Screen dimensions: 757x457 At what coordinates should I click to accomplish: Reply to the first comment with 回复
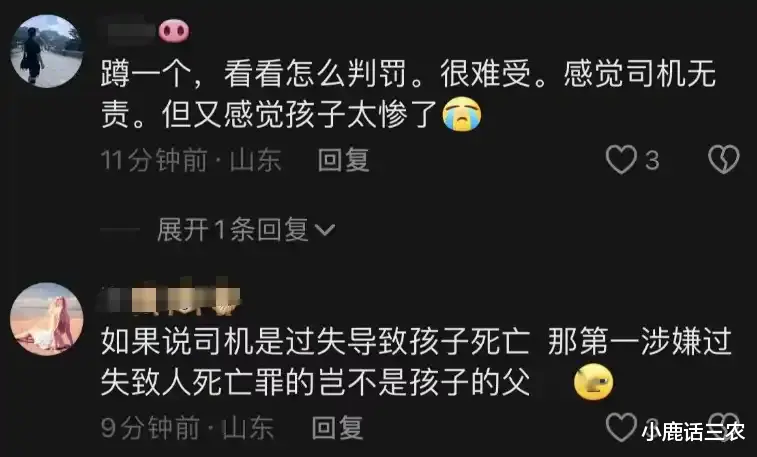pyautogui.click(x=343, y=160)
